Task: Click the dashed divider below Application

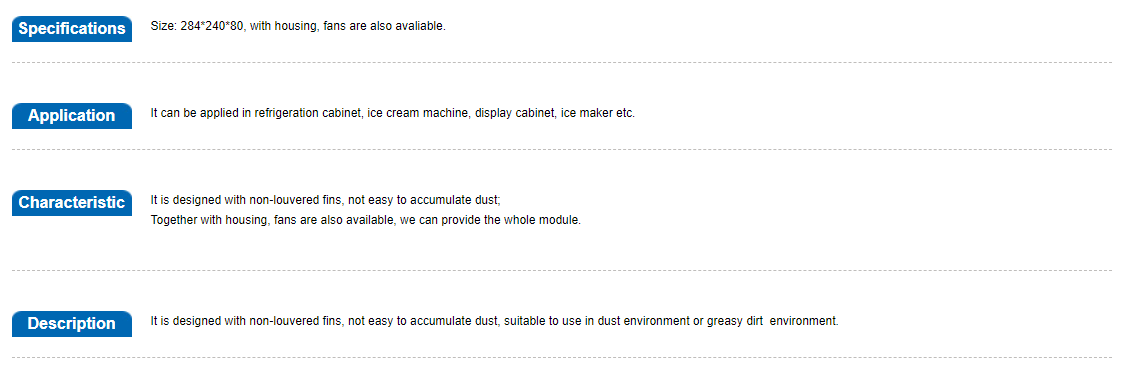Action: [562, 150]
